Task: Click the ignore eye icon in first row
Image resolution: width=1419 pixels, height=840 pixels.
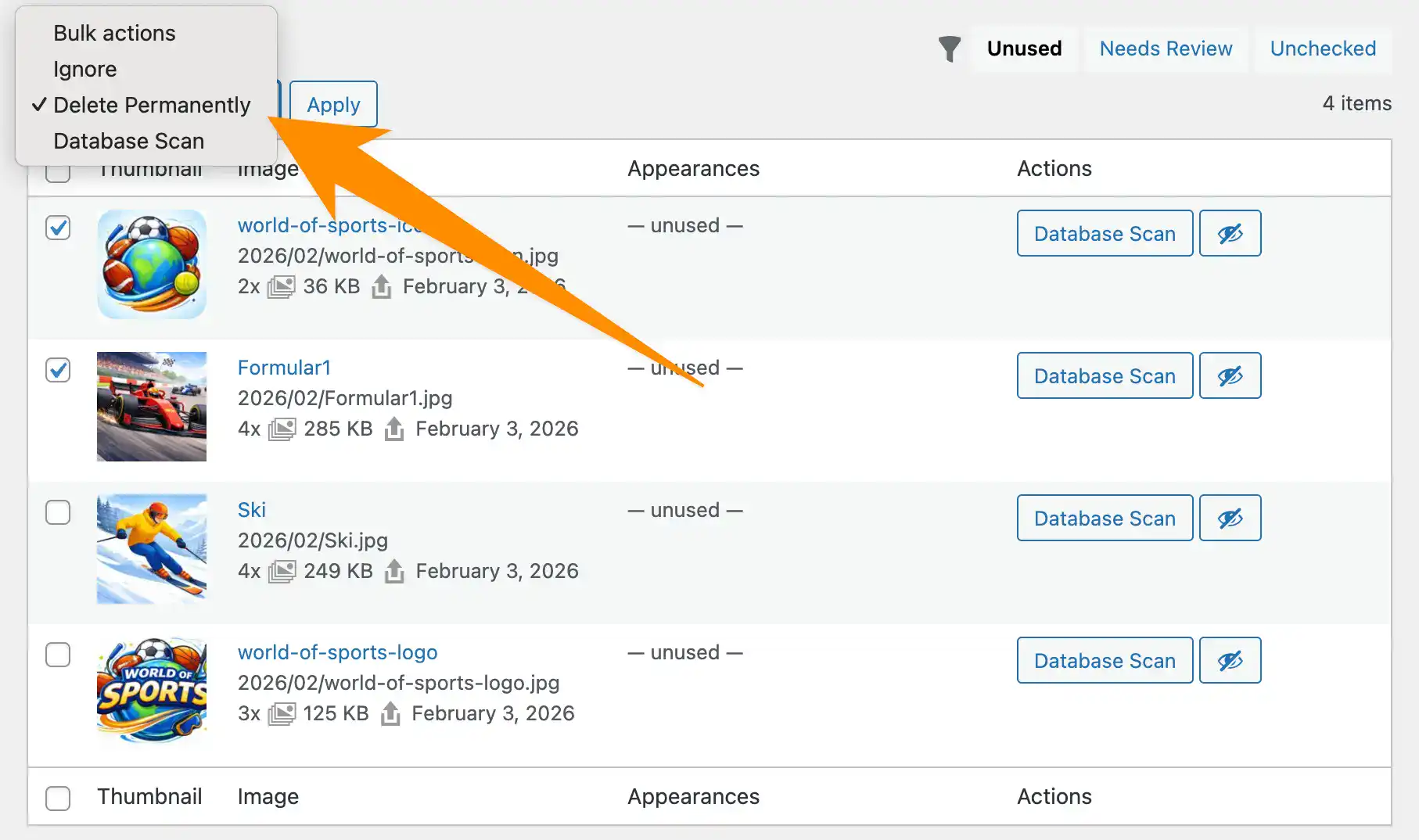Action: (x=1230, y=234)
